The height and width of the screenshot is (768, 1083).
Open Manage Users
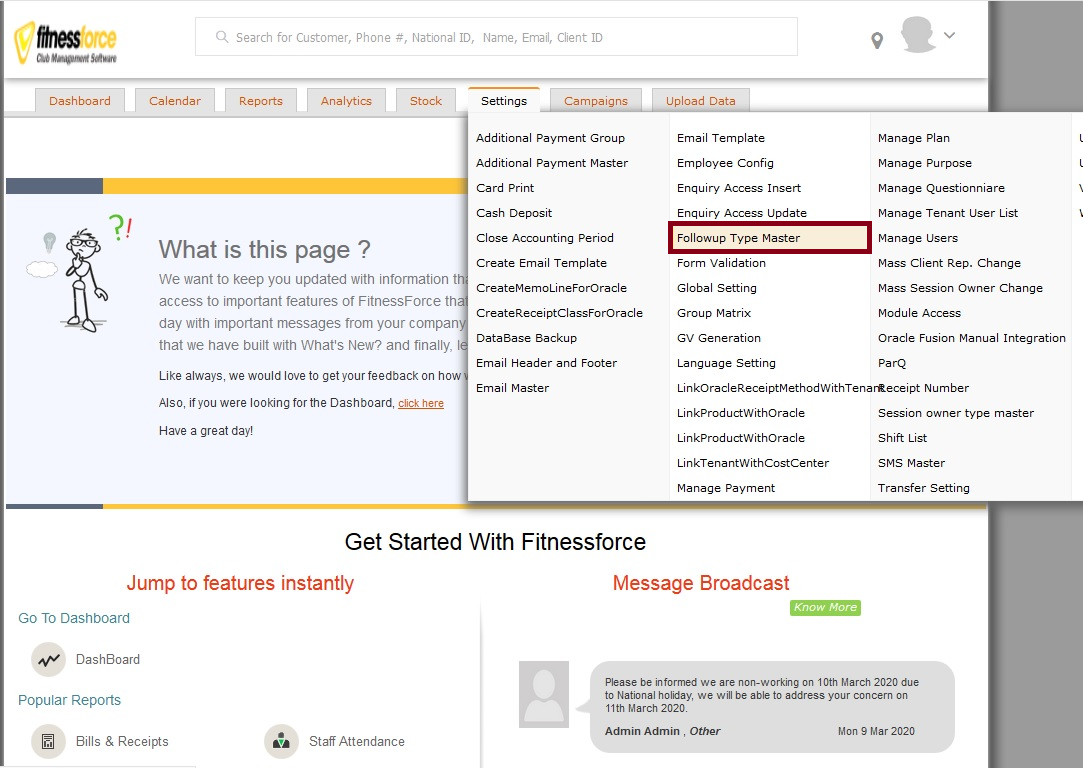(x=918, y=238)
